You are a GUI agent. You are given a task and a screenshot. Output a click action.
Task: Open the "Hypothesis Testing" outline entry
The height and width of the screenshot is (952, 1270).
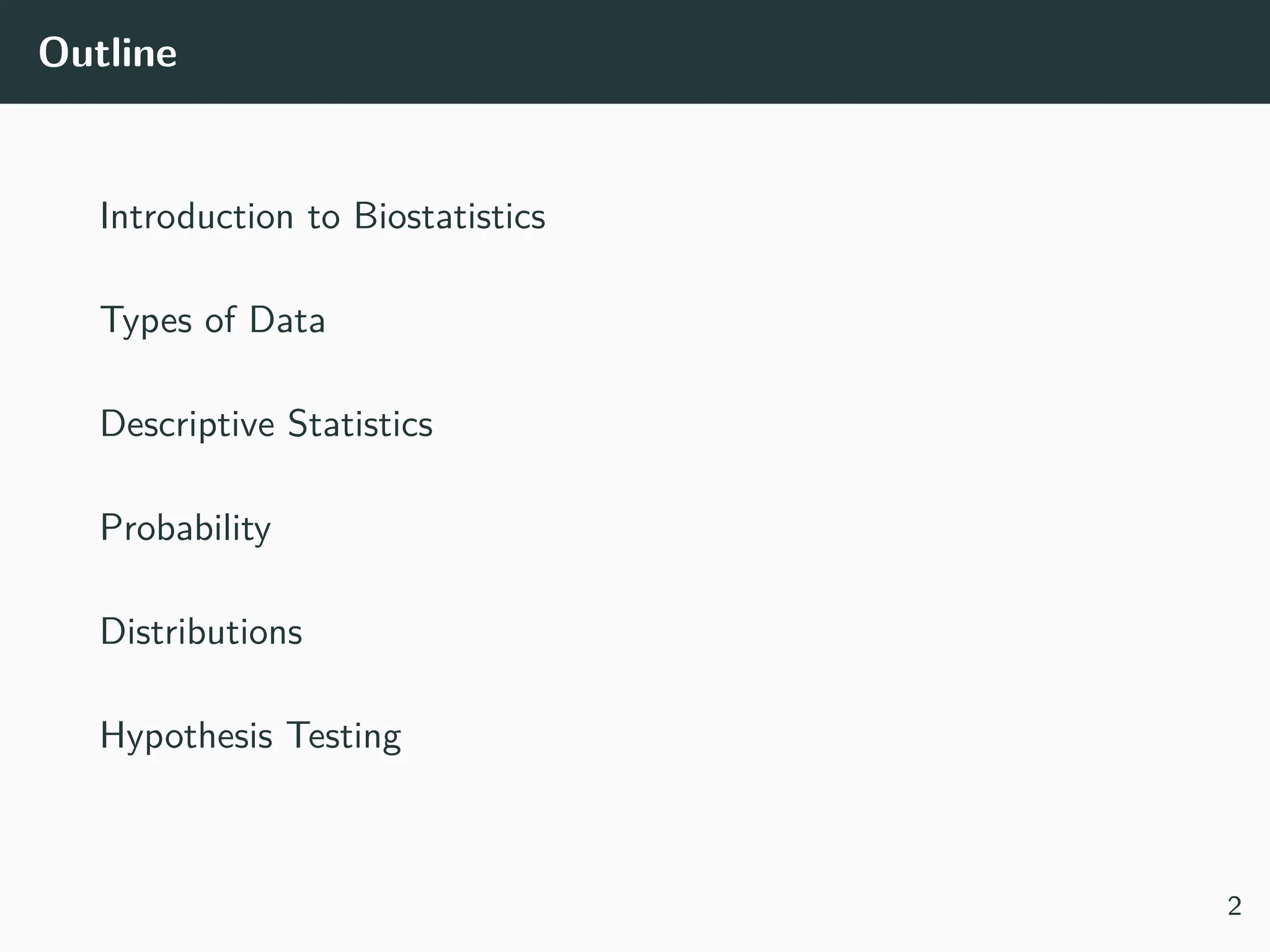(x=251, y=736)
